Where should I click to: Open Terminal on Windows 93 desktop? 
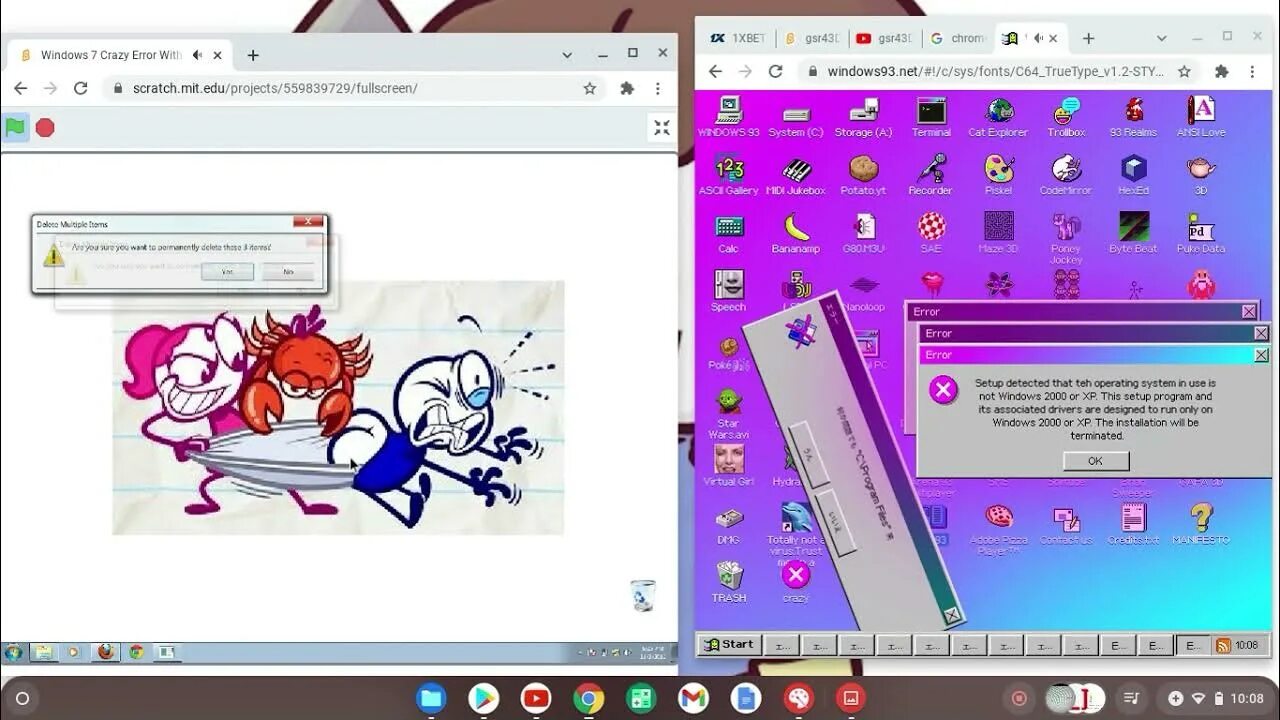pos(931,117)
